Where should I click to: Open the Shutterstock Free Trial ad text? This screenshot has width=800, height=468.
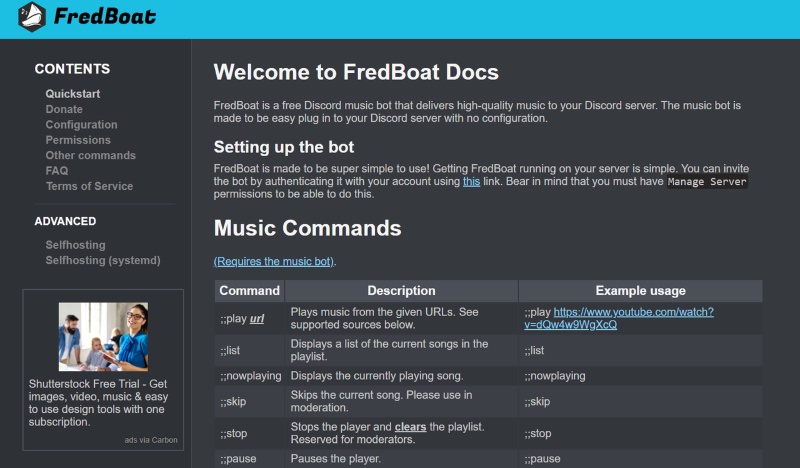[x=98, y=403]
